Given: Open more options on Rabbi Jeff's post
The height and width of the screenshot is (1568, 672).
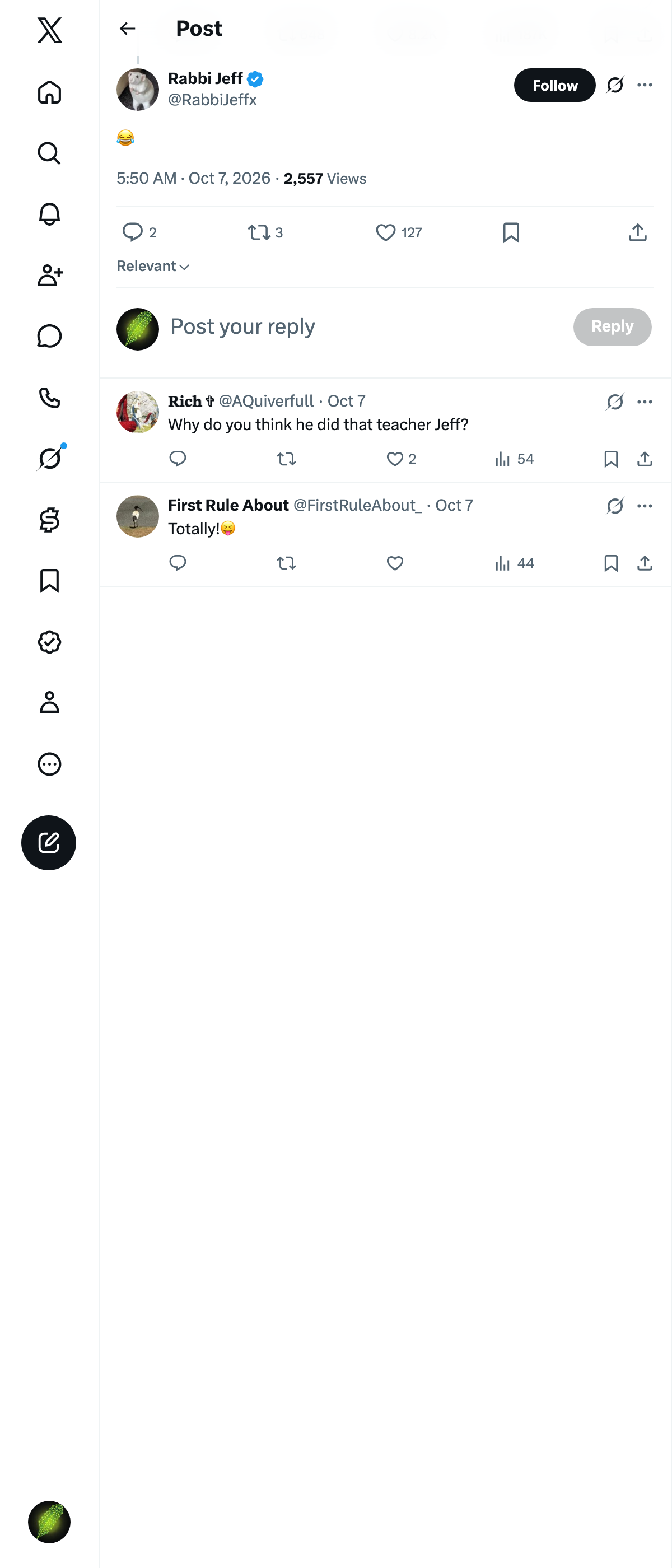Looking at the screenshot, I should click(x=645, y=85).
